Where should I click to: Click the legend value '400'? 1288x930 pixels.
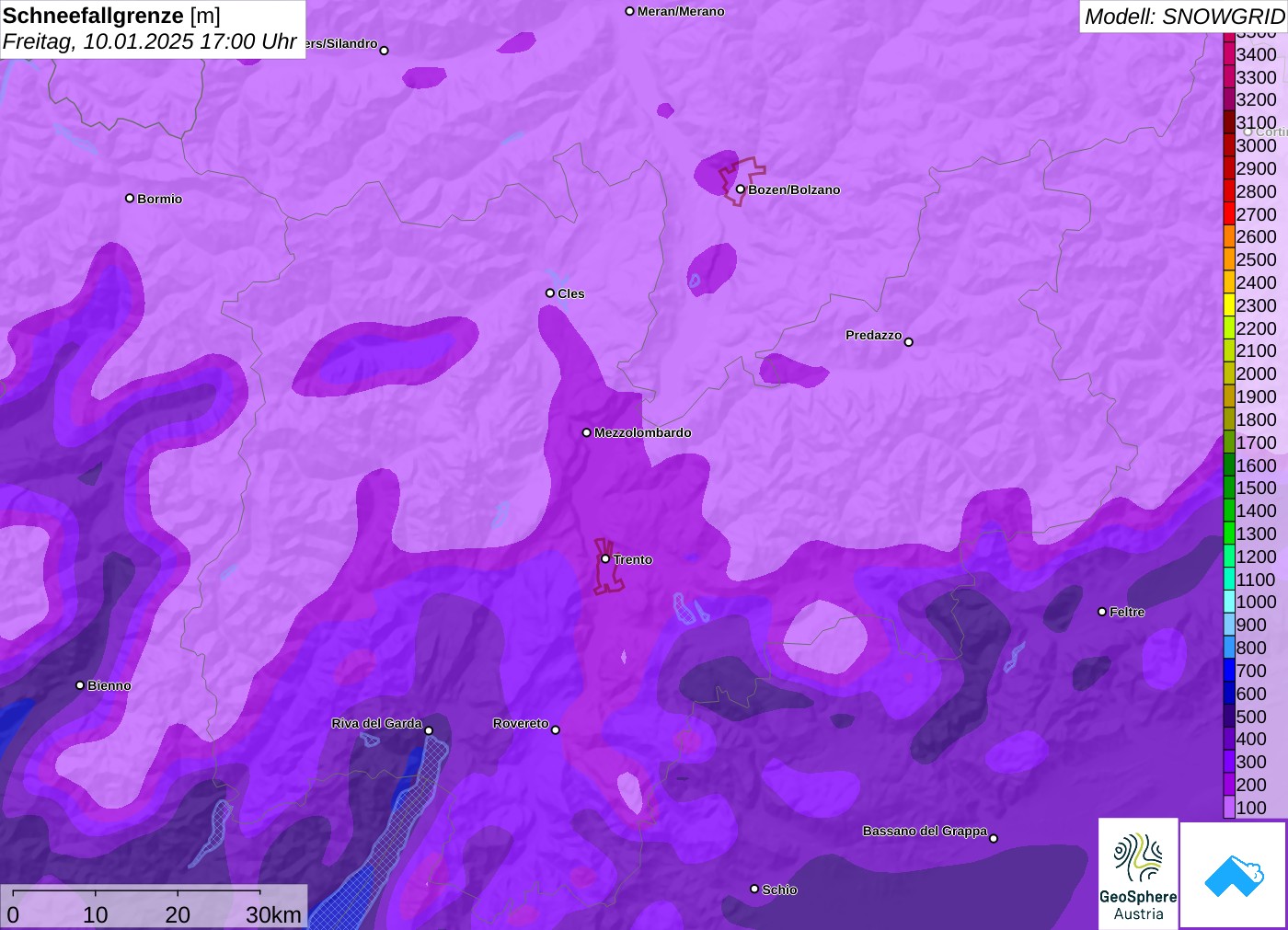(x=1251, y=739)
